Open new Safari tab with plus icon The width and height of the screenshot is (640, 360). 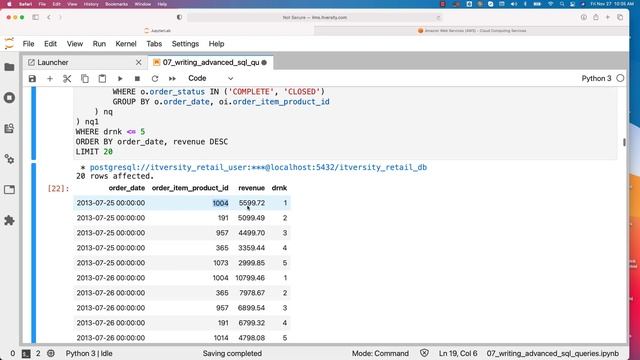click(608, 17)
